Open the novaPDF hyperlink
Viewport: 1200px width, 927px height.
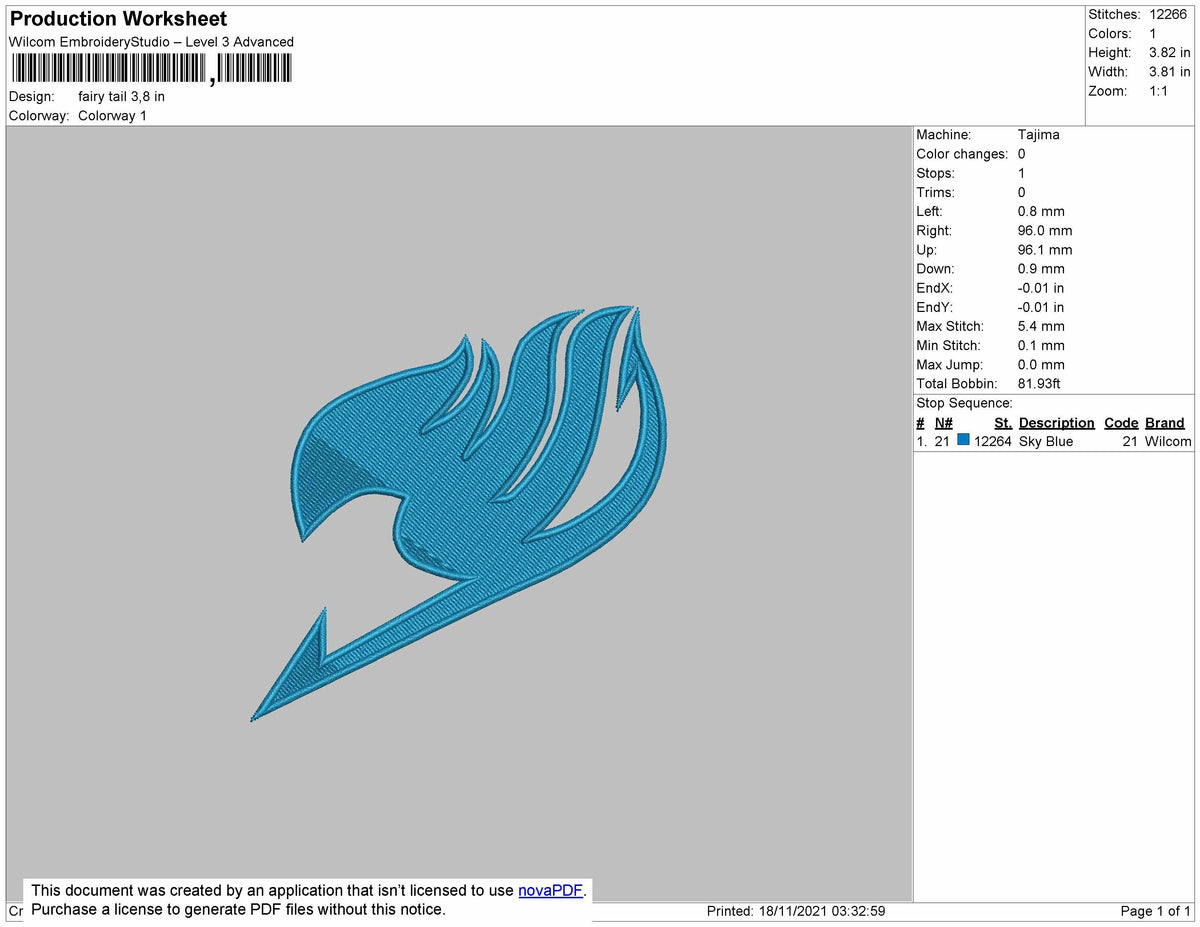coord(550,890)
